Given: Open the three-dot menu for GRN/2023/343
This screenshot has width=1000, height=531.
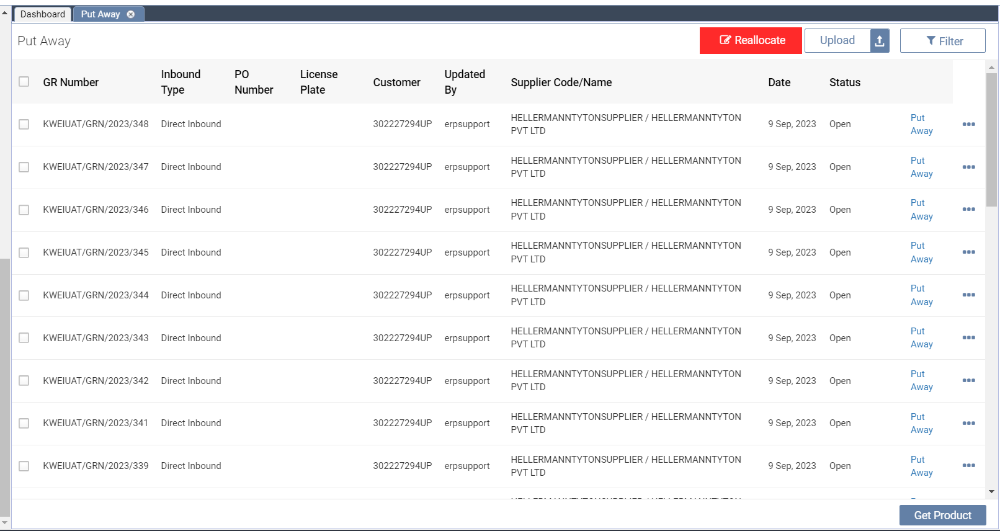Looking at the screenshot, I should (x=968, y=338).
